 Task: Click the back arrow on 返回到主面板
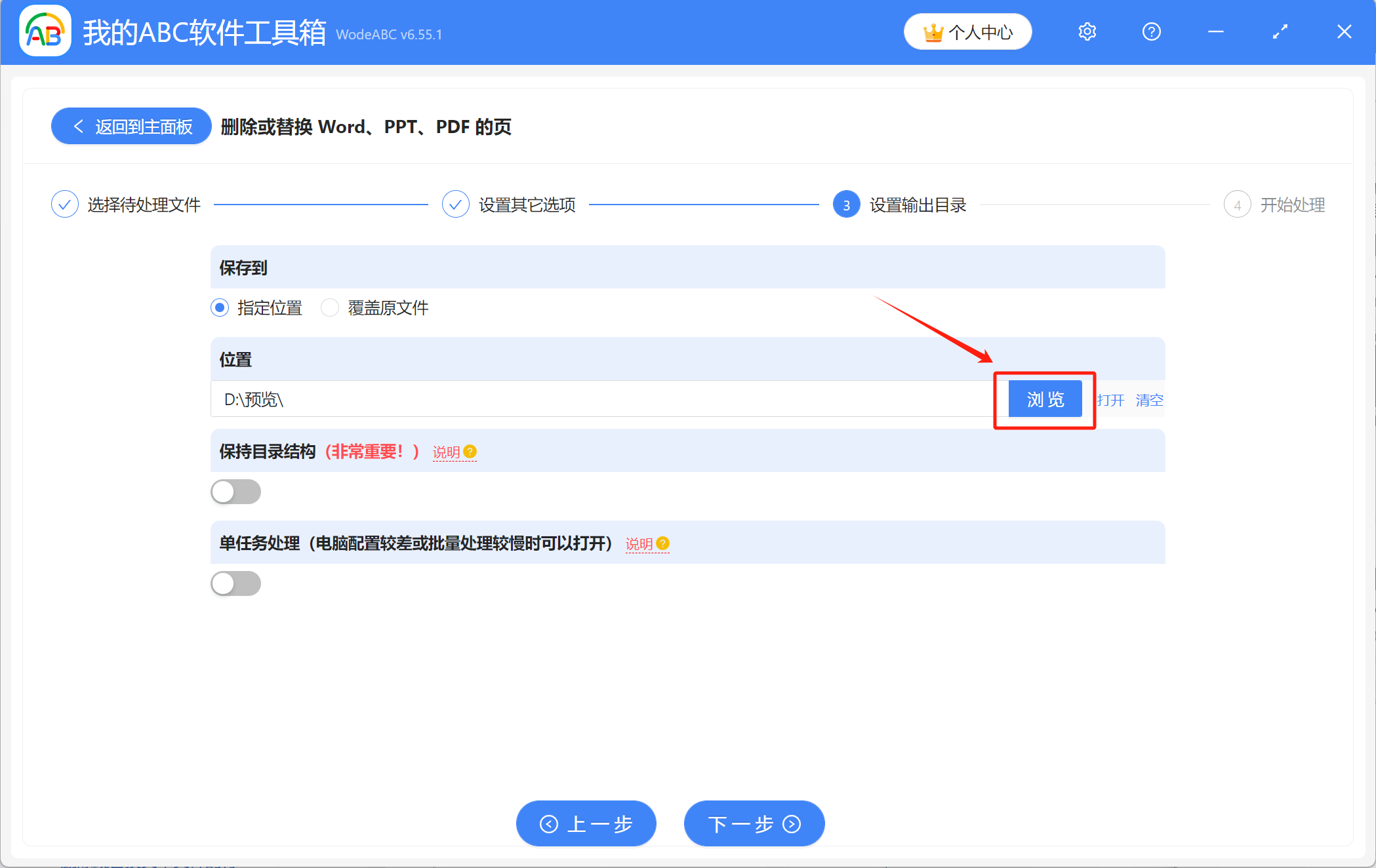click(x=79, y=126)
